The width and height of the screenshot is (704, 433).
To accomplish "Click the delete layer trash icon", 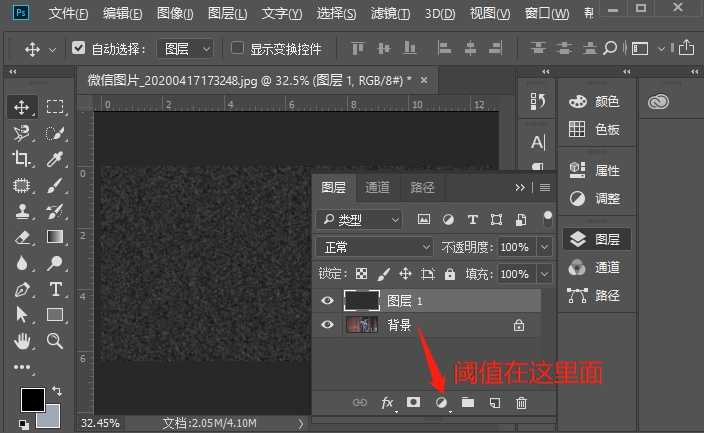I will (x=521, y=403).
